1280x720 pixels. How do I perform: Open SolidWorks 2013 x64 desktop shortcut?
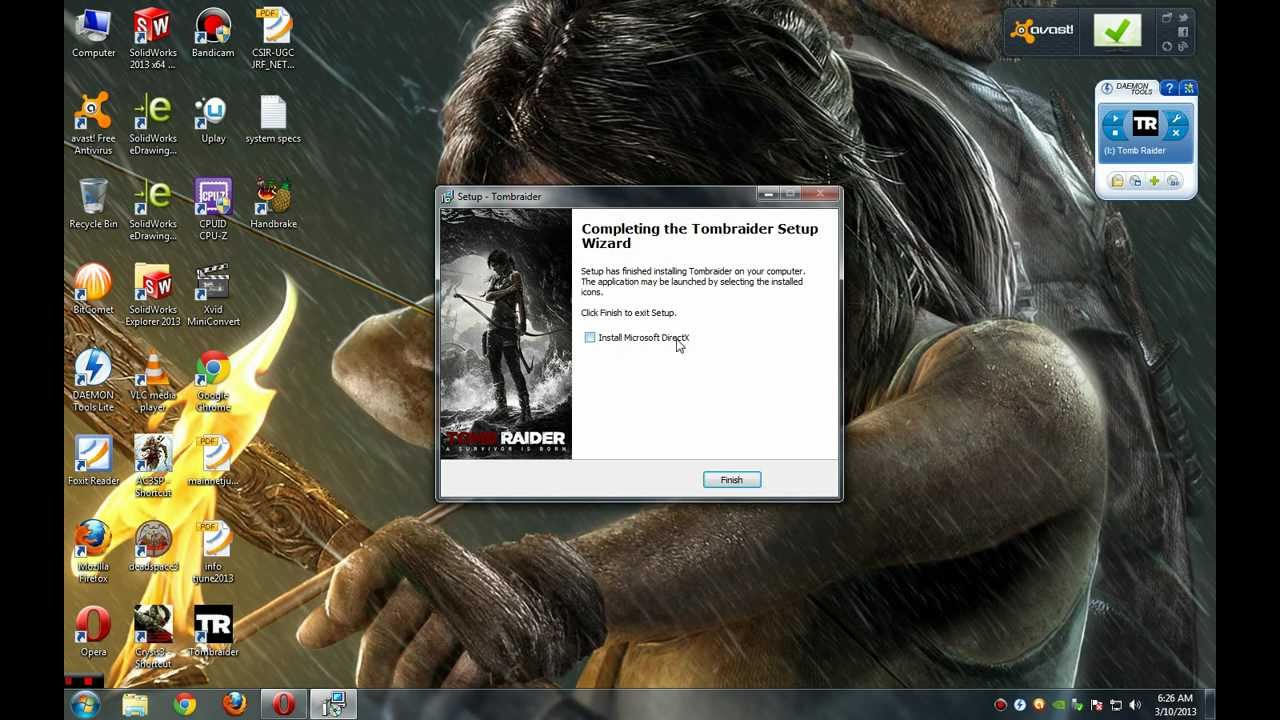click(153, 39)
